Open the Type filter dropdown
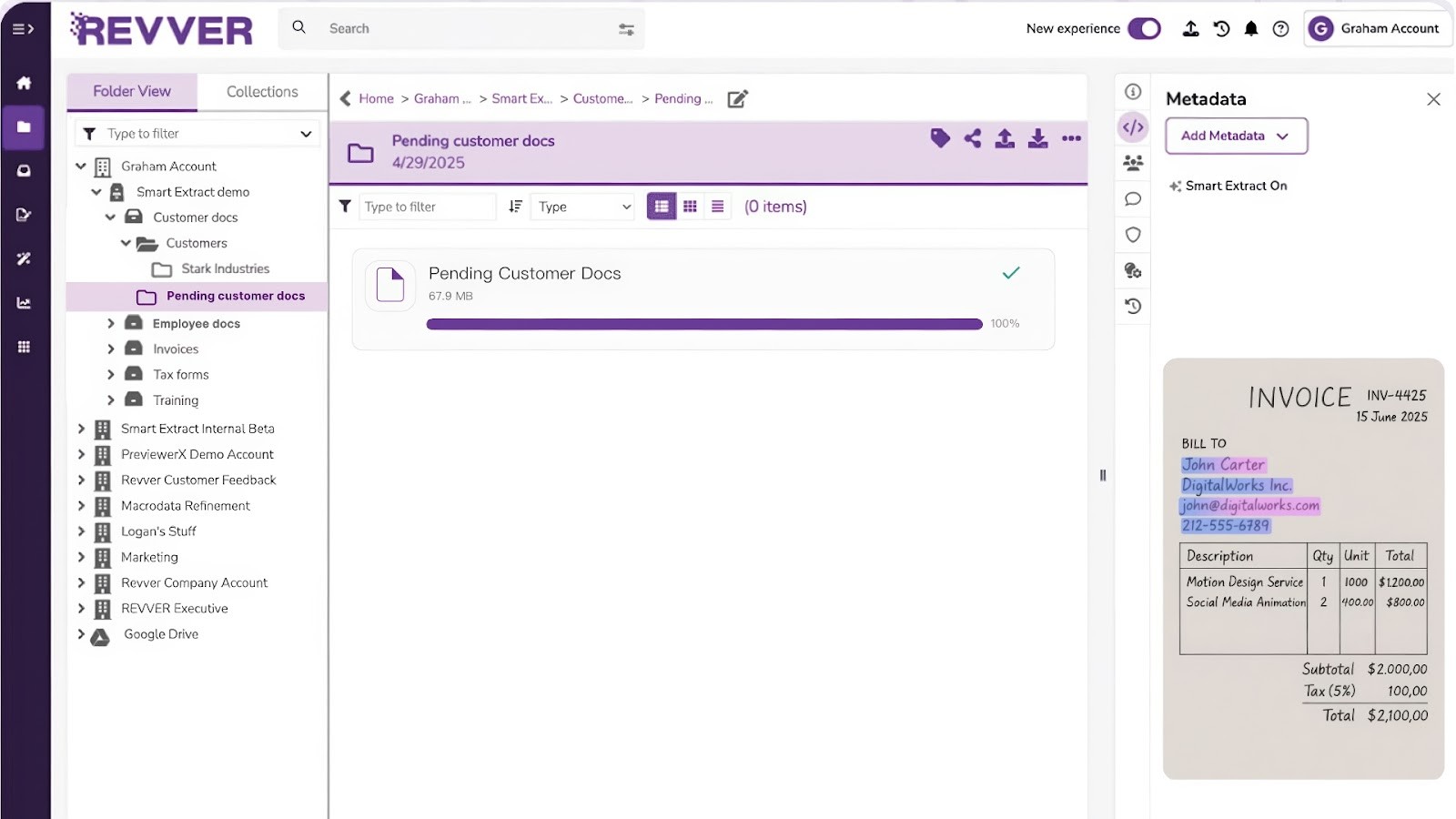The height and width of the screenshot is (819, 1456). pyautogui.click(x=581, y=207)
